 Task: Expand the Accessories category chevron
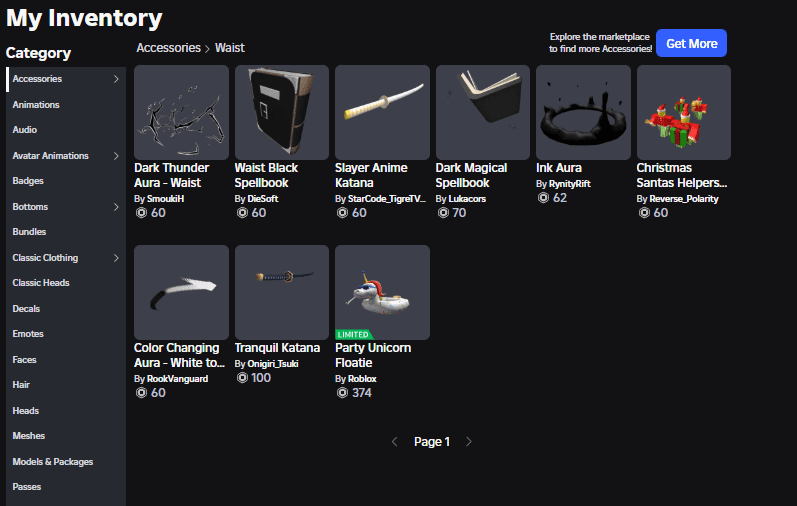116,79
